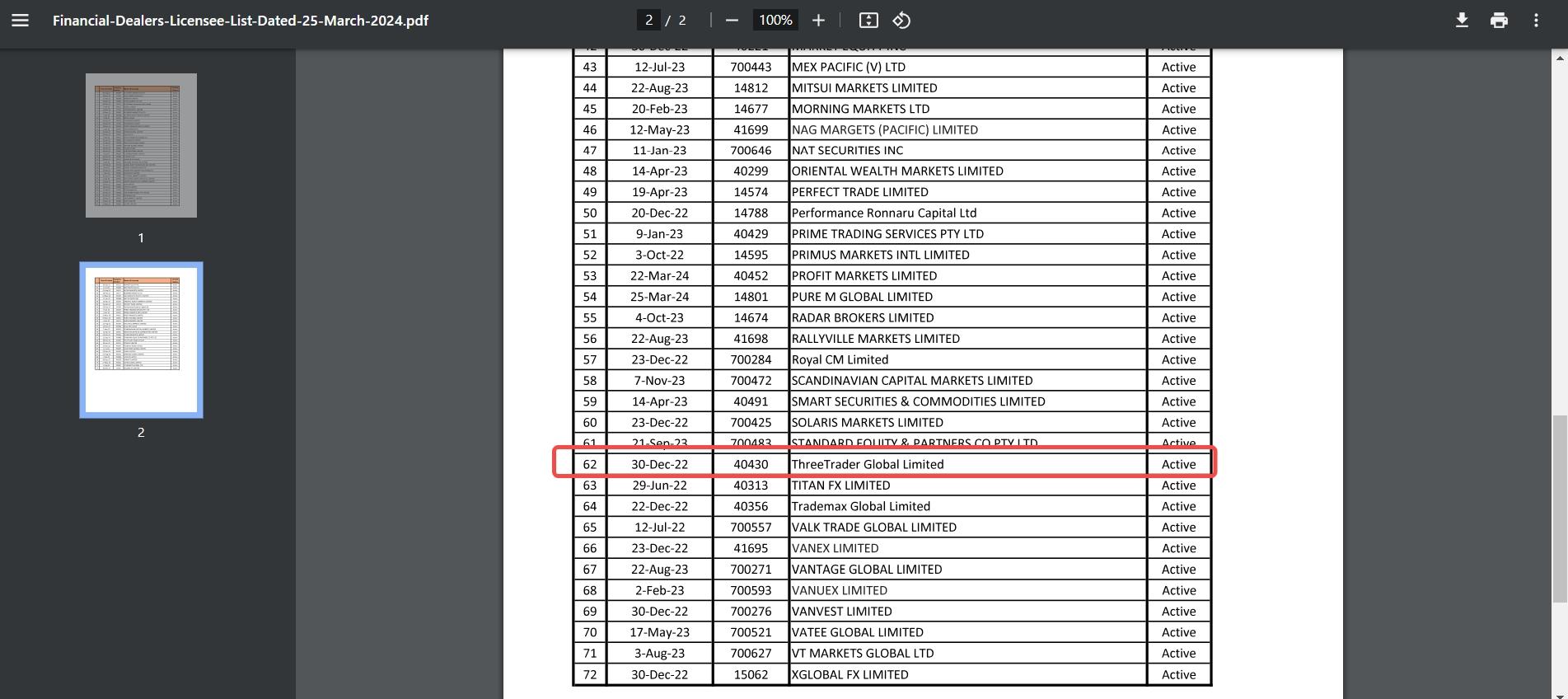
Task: Click the 100% zoom level field
Action: pyautogui.click(x=775, y=21)
